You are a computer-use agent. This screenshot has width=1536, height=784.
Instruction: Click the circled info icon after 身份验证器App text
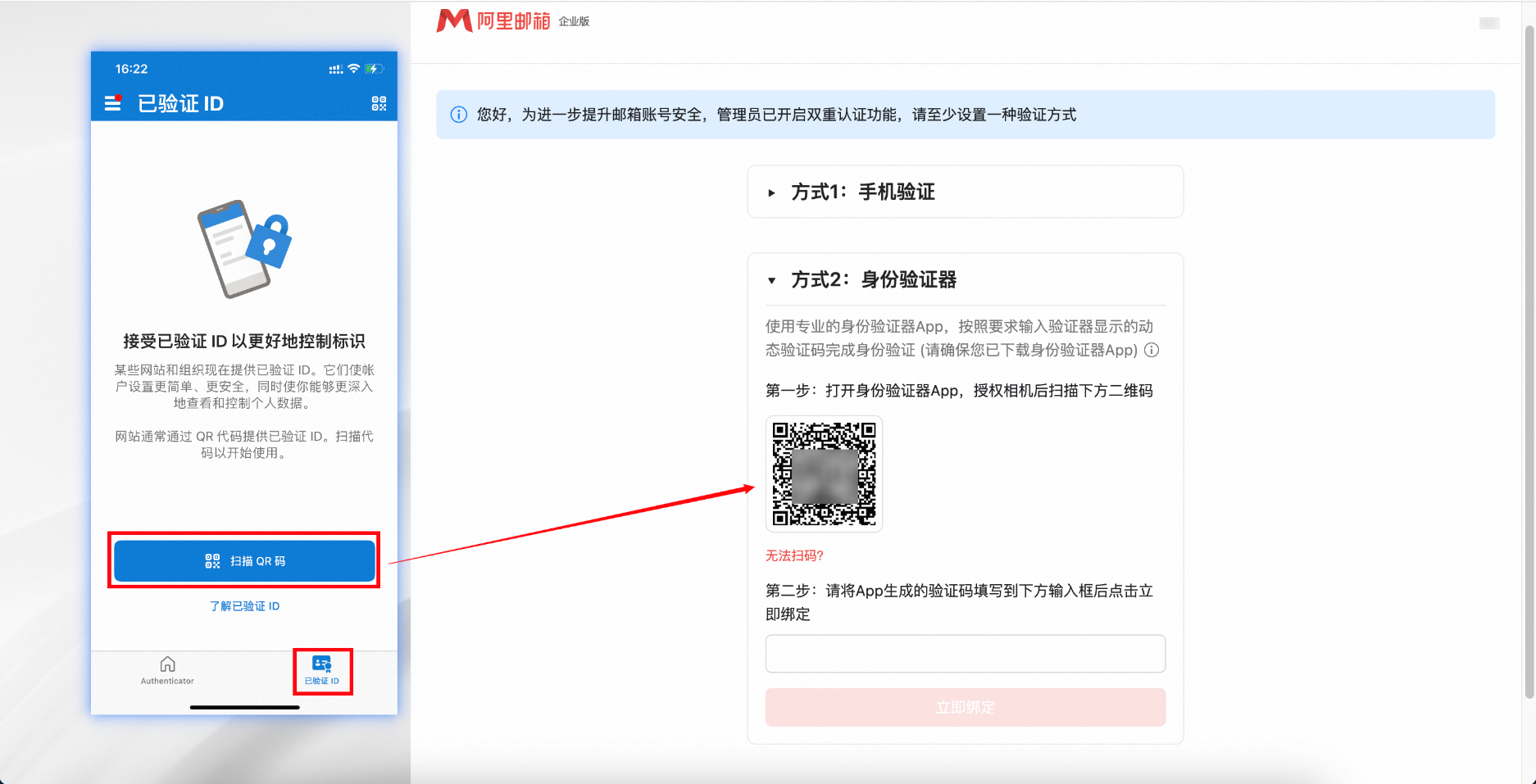click(x=1152, y=351)
